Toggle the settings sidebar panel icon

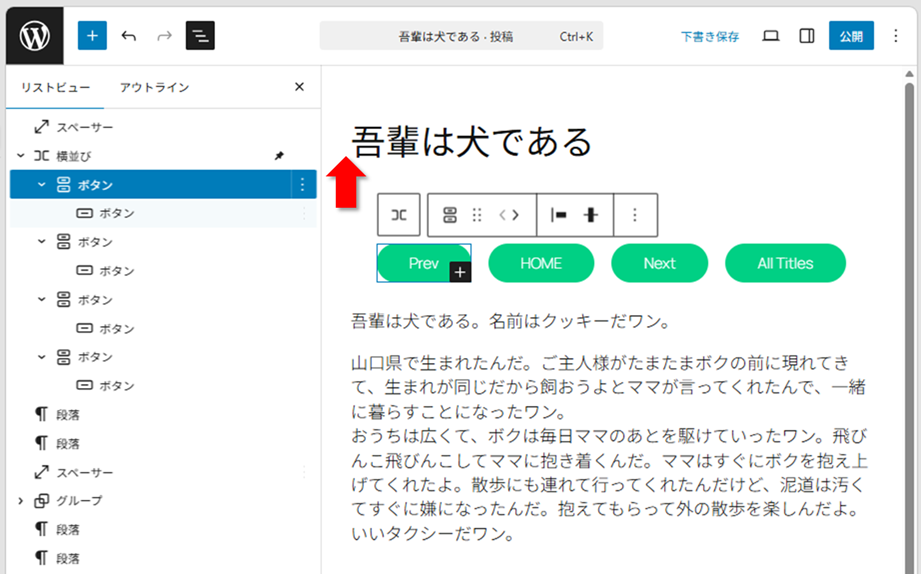(806, 36)
